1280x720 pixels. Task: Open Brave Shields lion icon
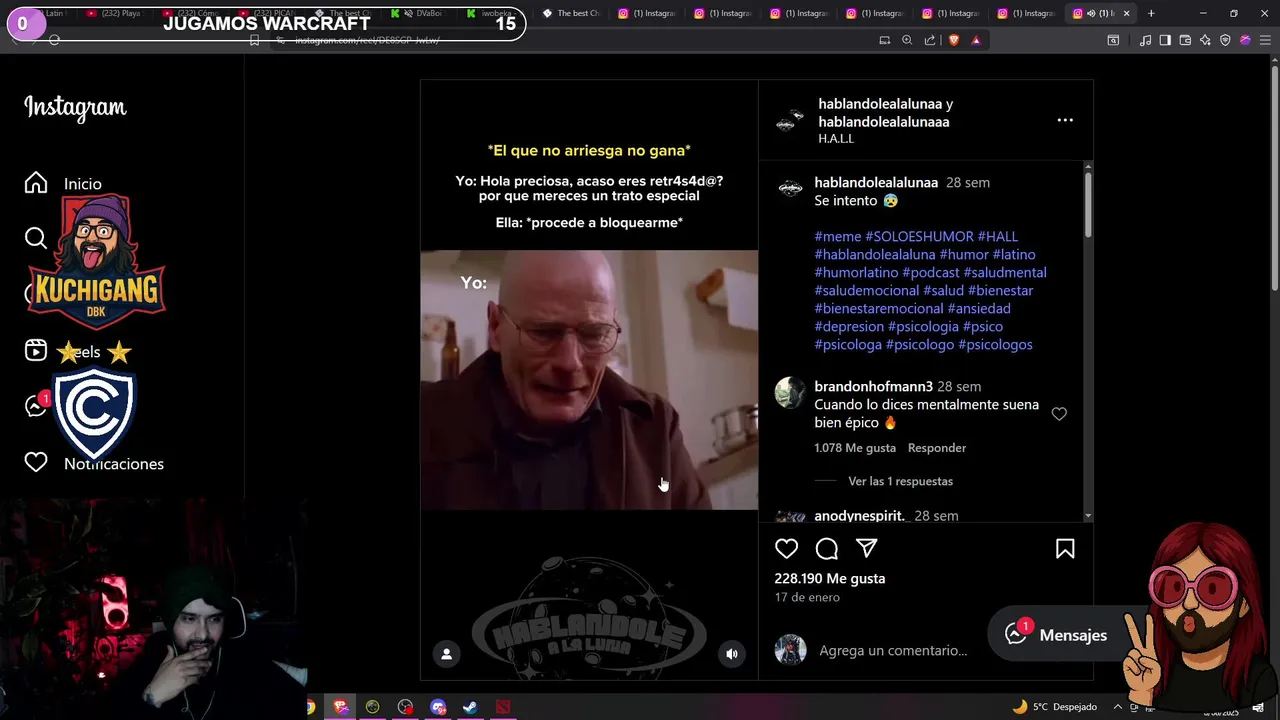[x=953, y=40]
